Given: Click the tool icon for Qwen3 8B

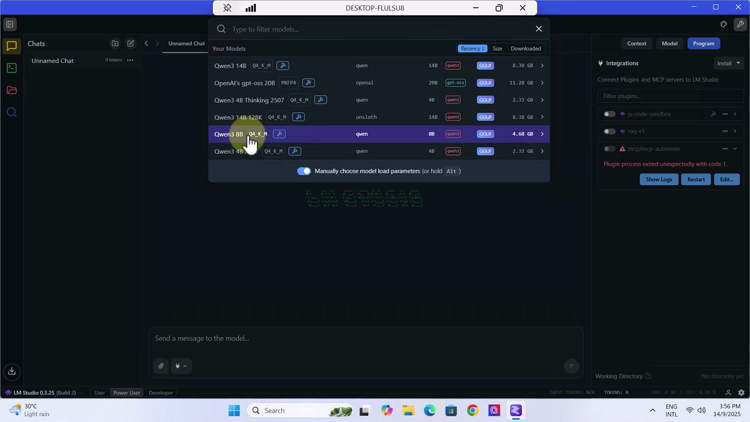Looking at the screenshot, I should tap(280, 134).
